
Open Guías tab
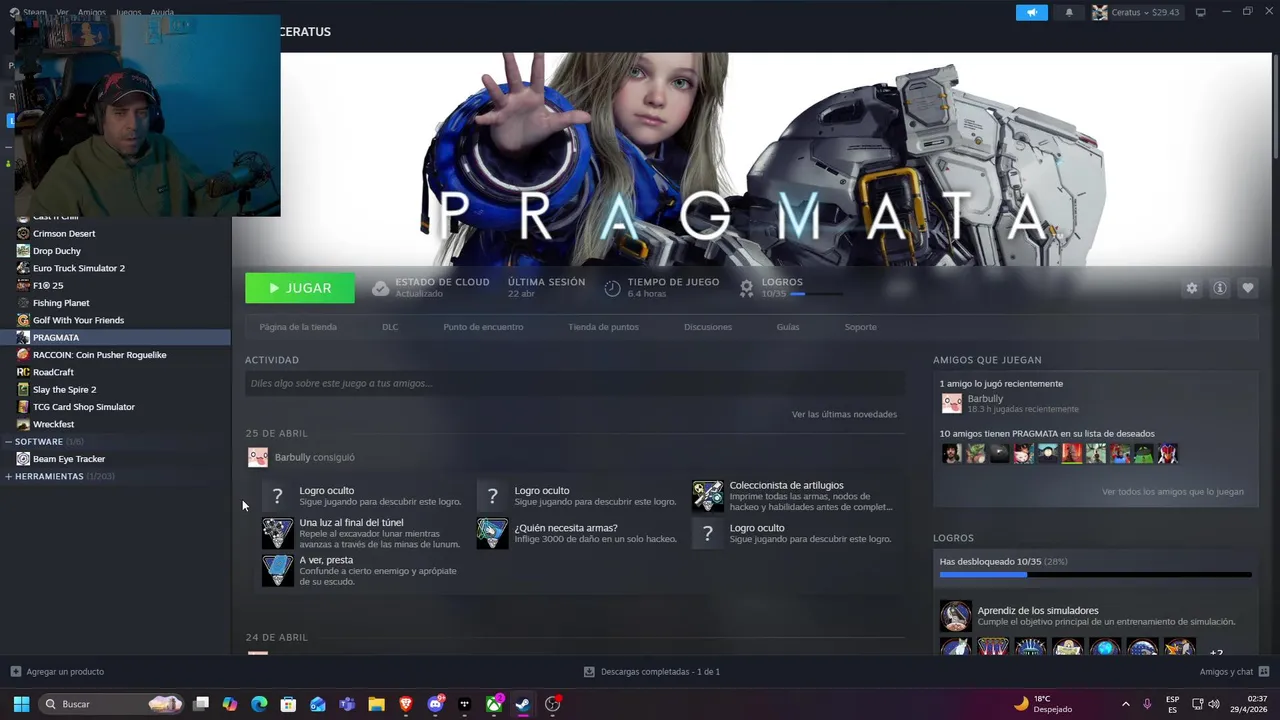(788, 327)
